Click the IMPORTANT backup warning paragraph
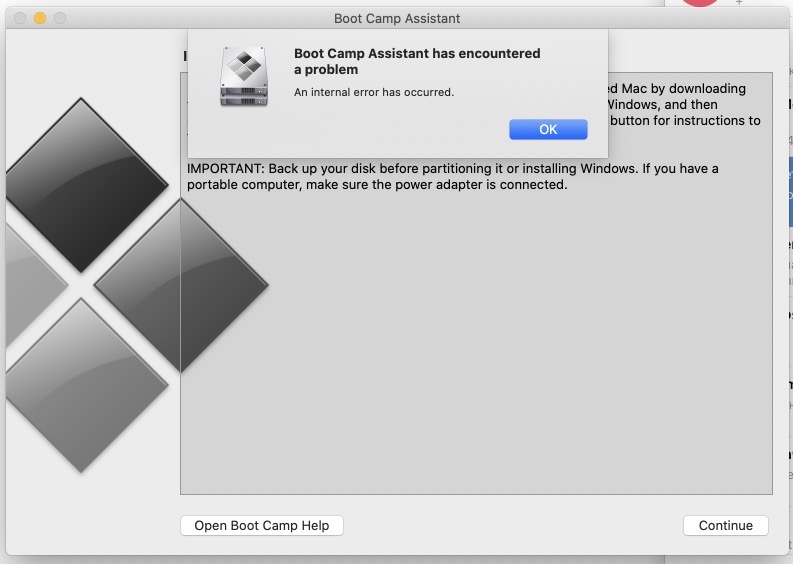 click(x=453, y=177)
